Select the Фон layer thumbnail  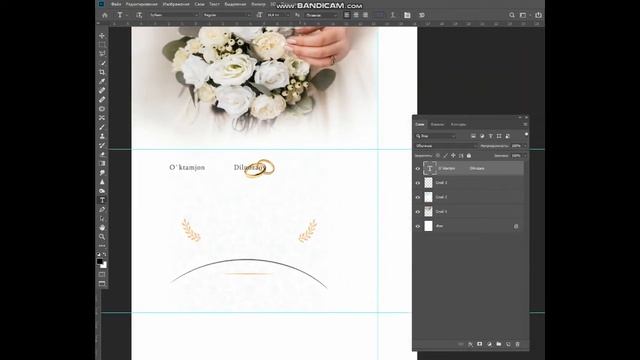point(428,226)
